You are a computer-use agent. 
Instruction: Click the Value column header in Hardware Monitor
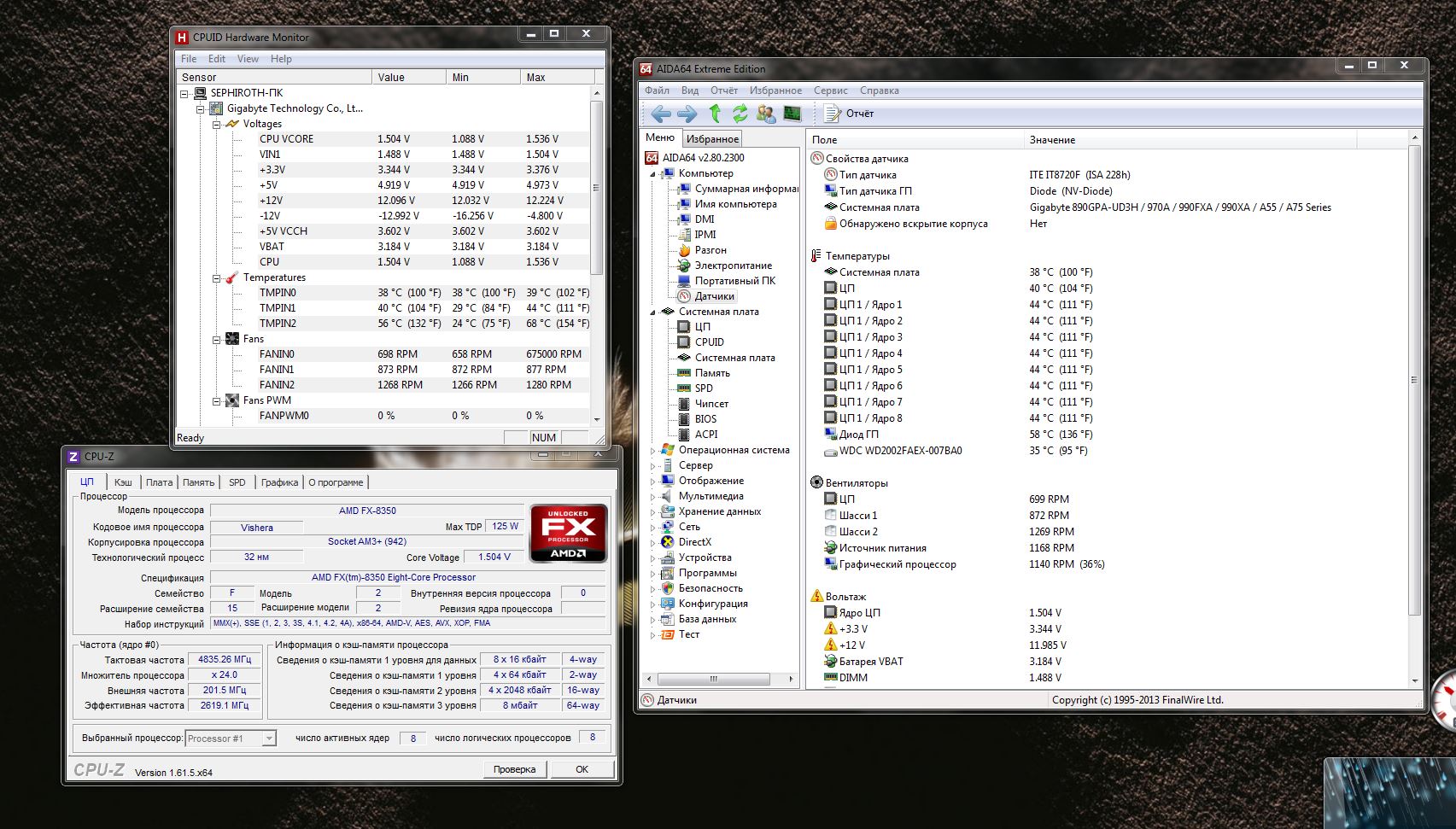(409, 77)
